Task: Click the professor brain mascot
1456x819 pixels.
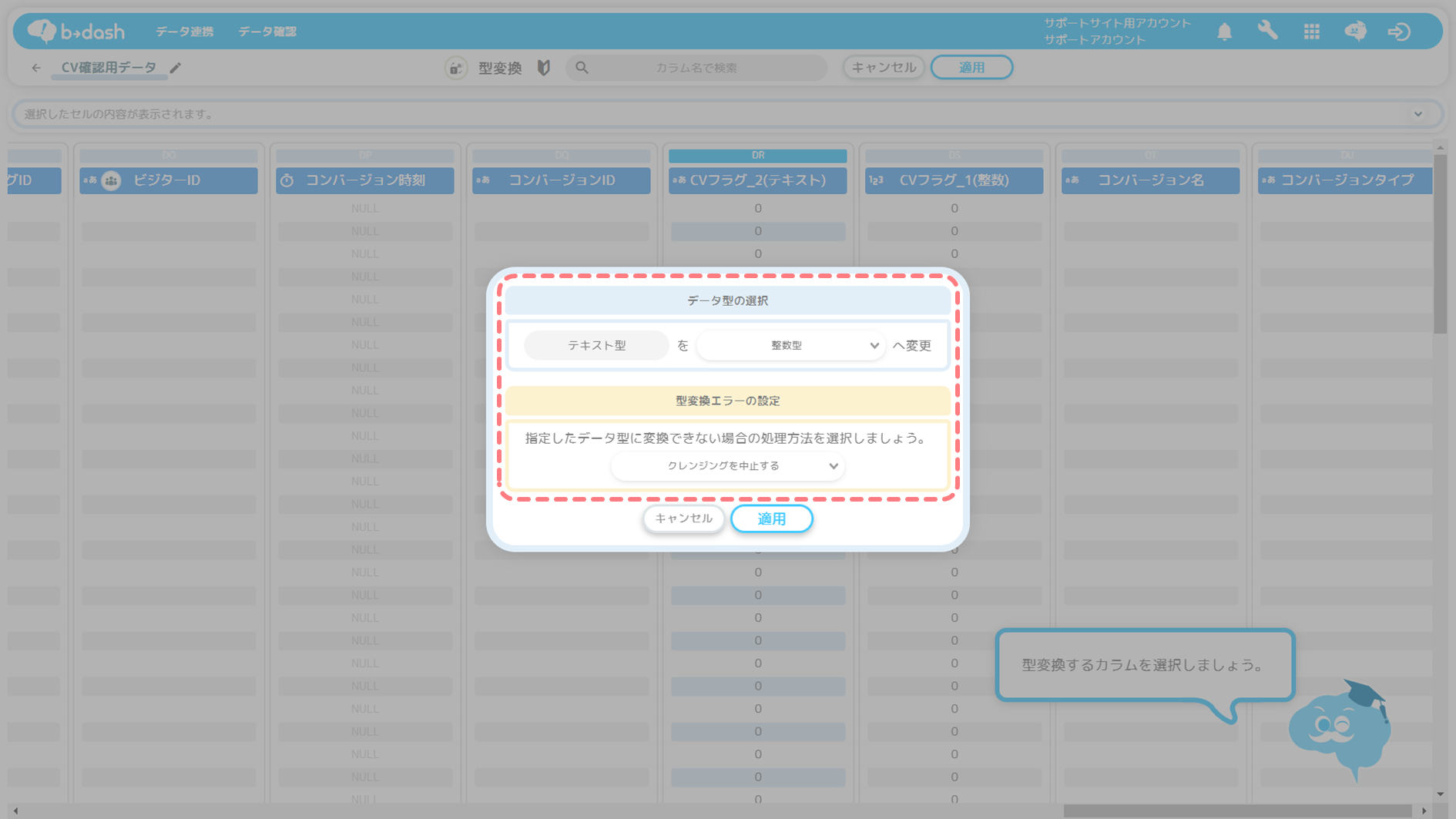Action: tap(1341, 730)
